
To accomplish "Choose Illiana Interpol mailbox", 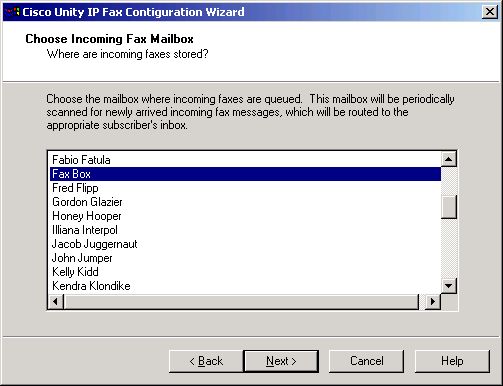I will click(x=245, y=230).
